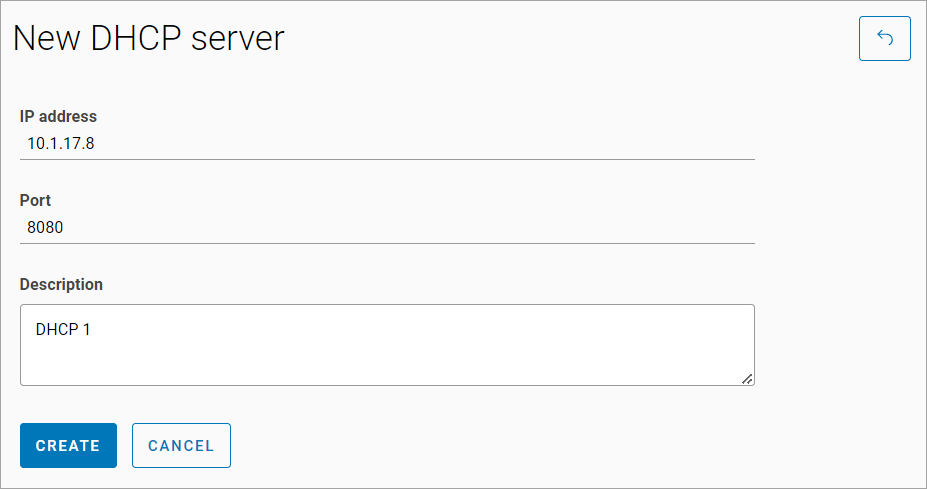Click the underline beneath the IP address value
Viewport: 927px width, 489px height.
(386, 158)
